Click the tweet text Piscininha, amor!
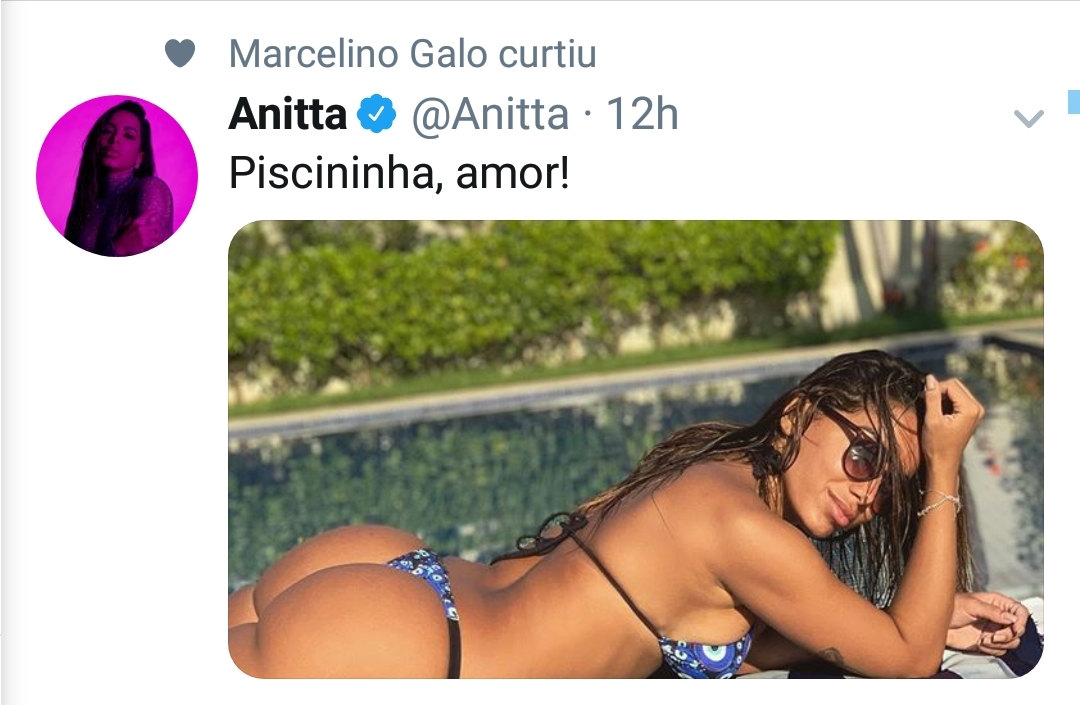The height and width of the screenshot is (705, 1080). tap(399, 173)
